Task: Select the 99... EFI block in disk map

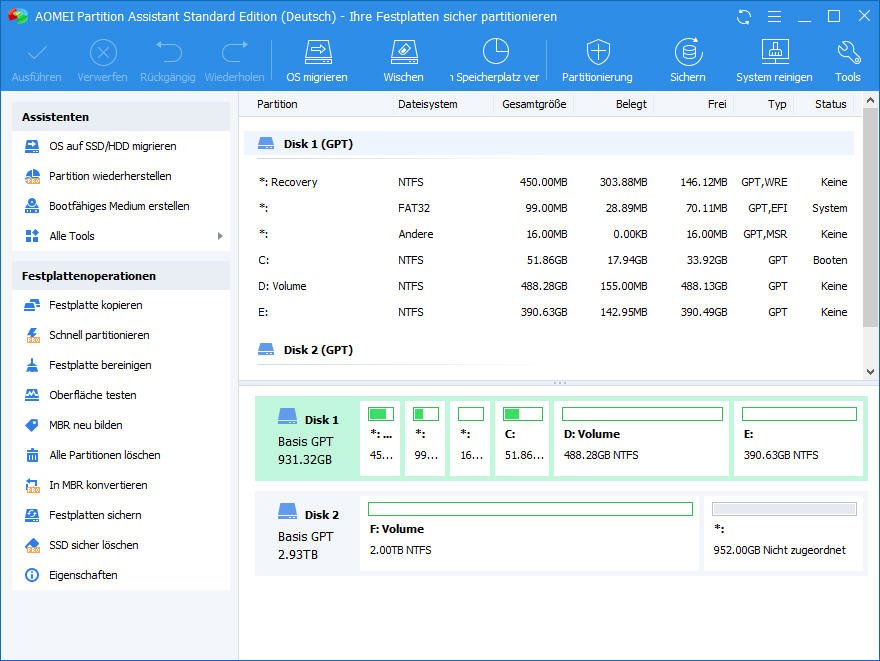Action: [425, 438]
